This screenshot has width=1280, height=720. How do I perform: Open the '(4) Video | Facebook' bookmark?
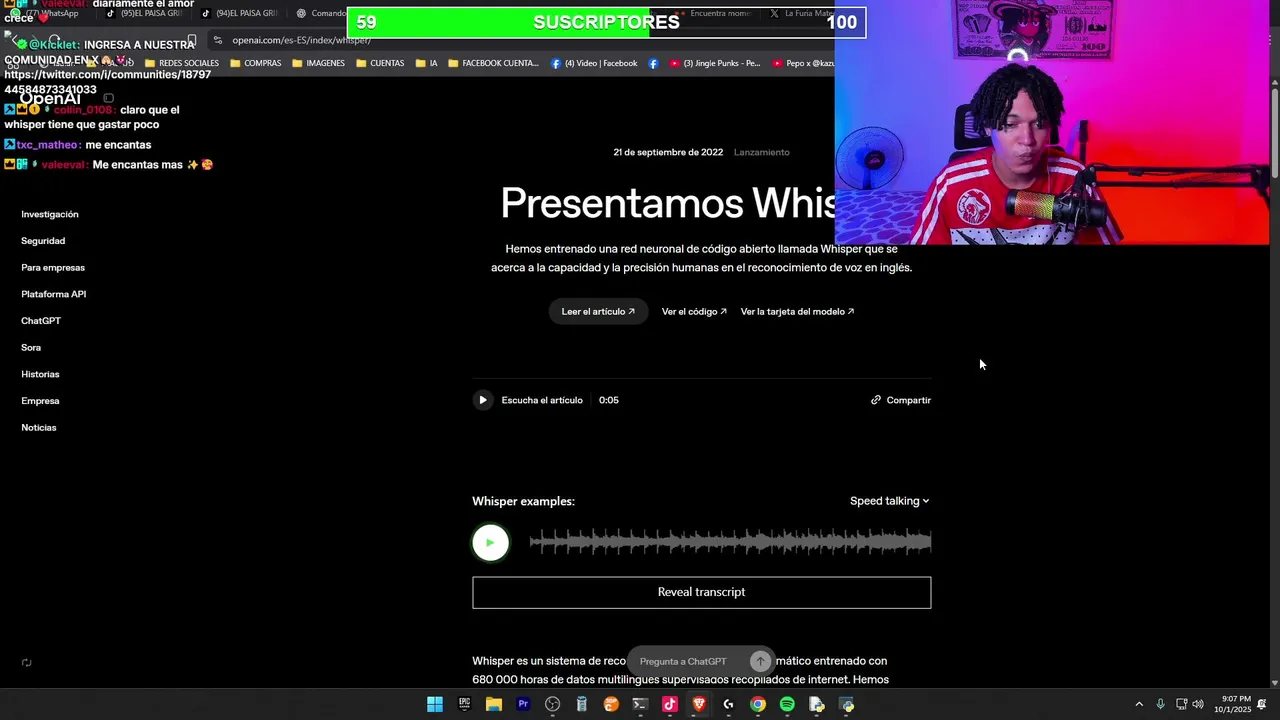coord(594,63)
